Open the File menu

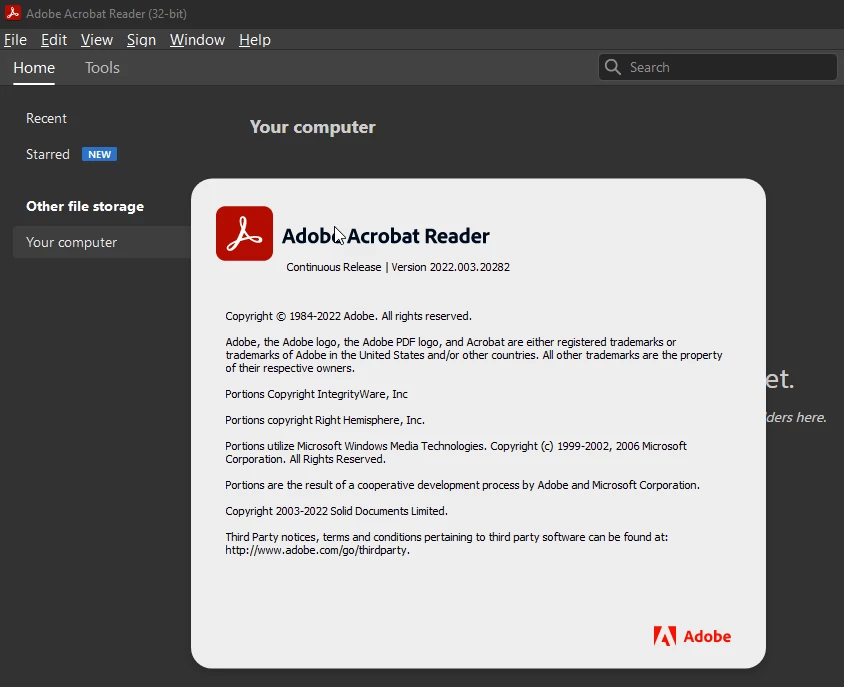[15, 40]
